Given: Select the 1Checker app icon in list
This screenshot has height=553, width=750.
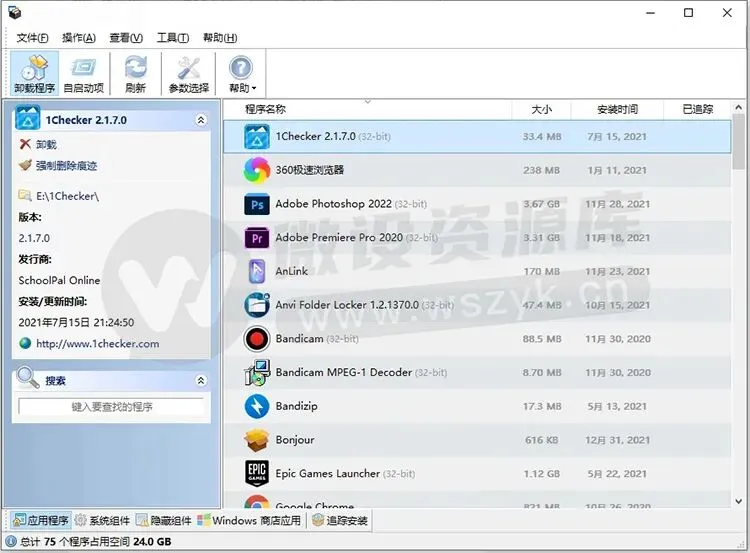Looking at the screenshot, I should tap(257, 137).
